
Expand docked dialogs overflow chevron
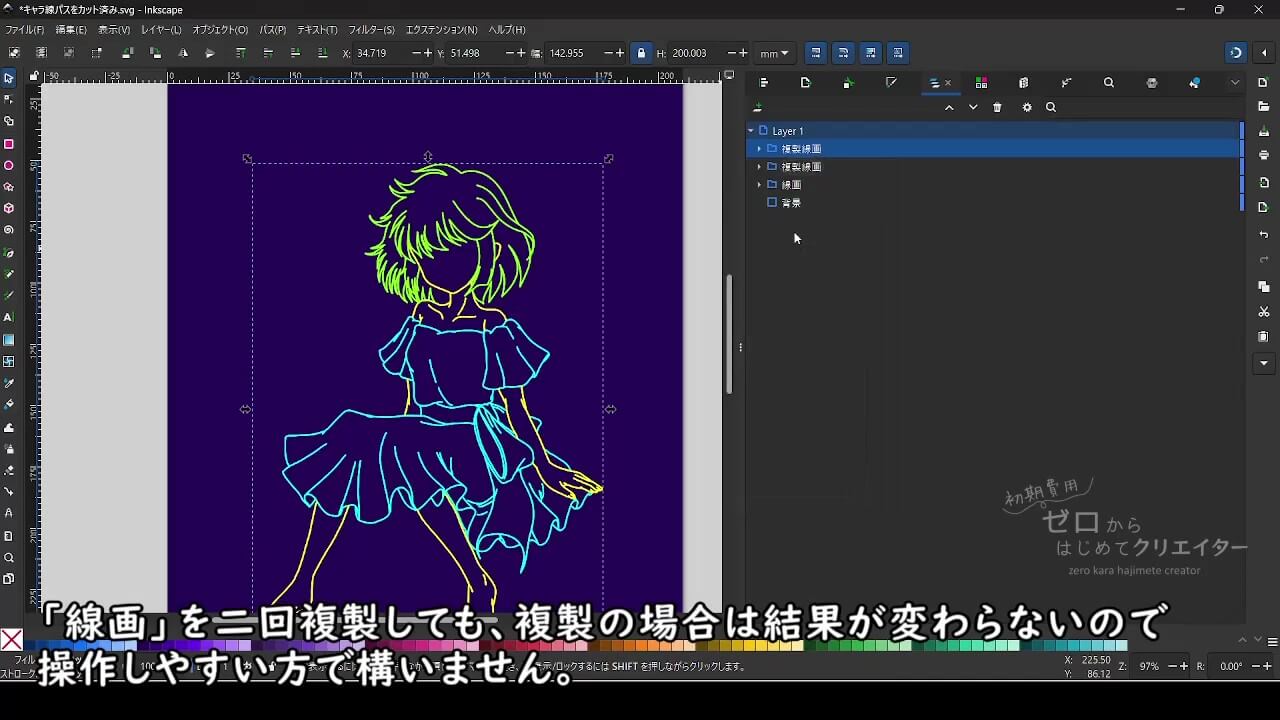1235,83
